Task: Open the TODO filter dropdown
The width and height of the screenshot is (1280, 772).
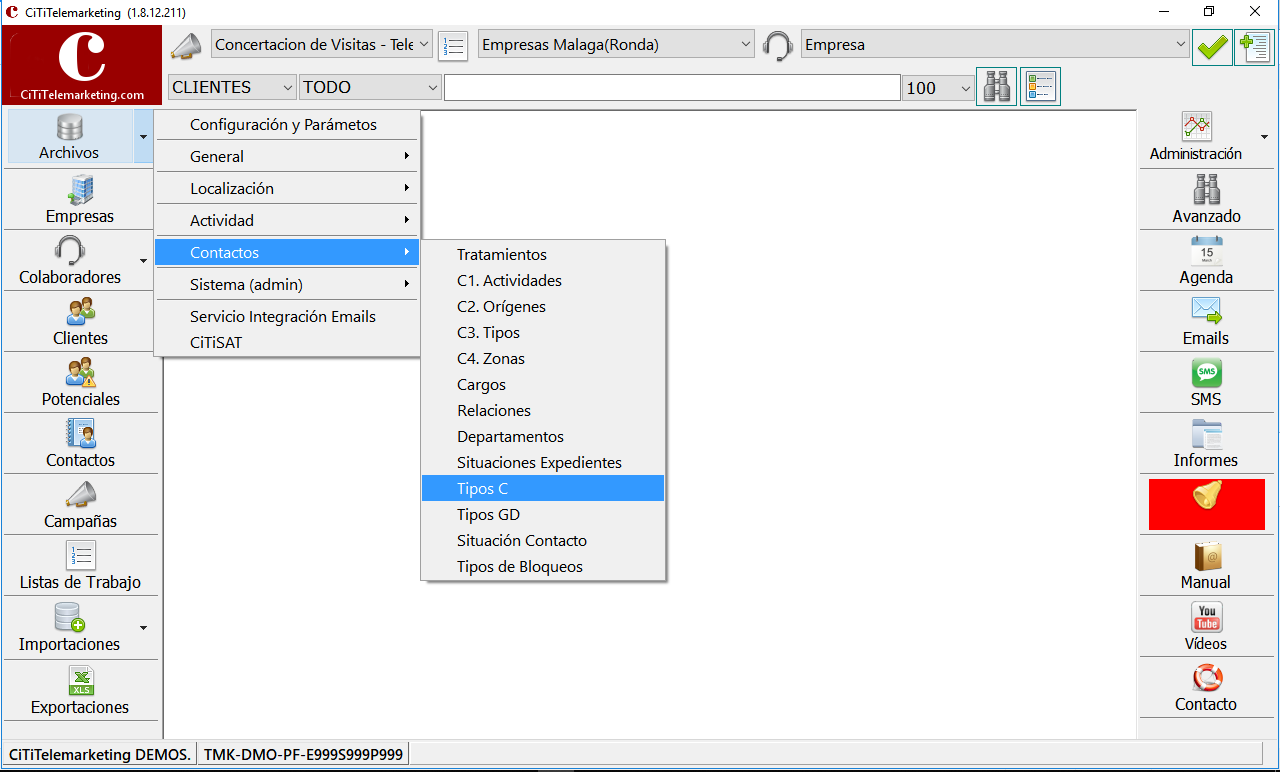Action: coord(371,87)
